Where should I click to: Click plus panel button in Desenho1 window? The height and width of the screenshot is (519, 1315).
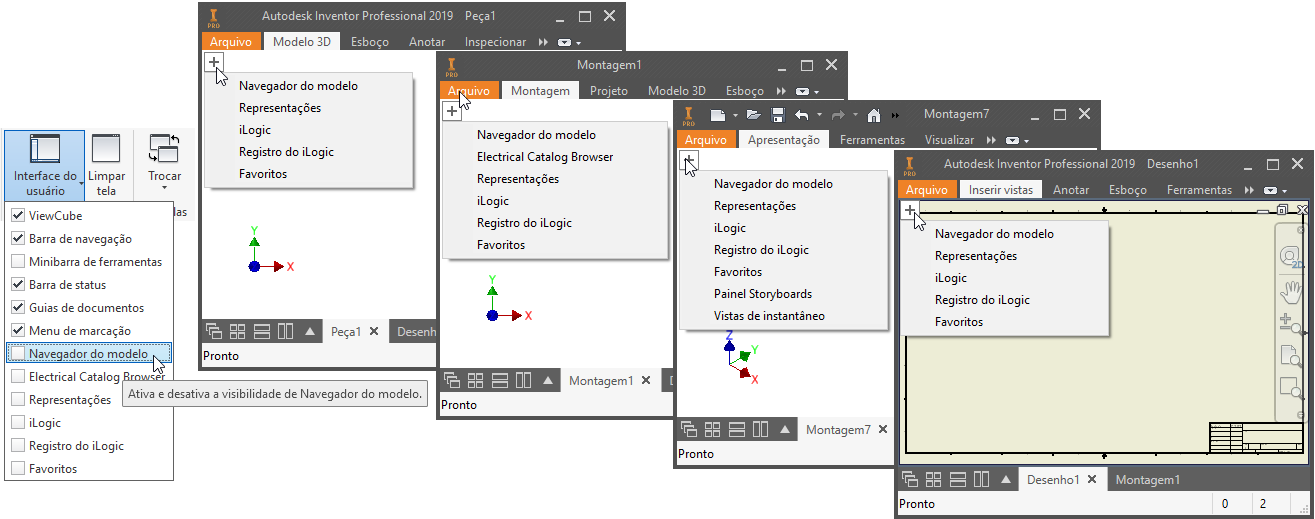(909, 210)
